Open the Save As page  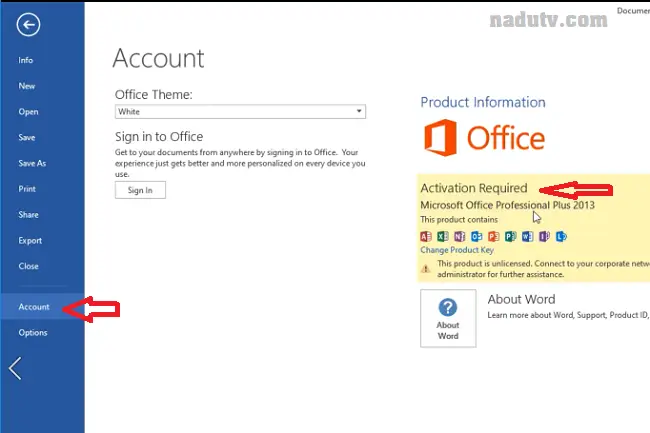pyautogui.click(x=32, y=163)
